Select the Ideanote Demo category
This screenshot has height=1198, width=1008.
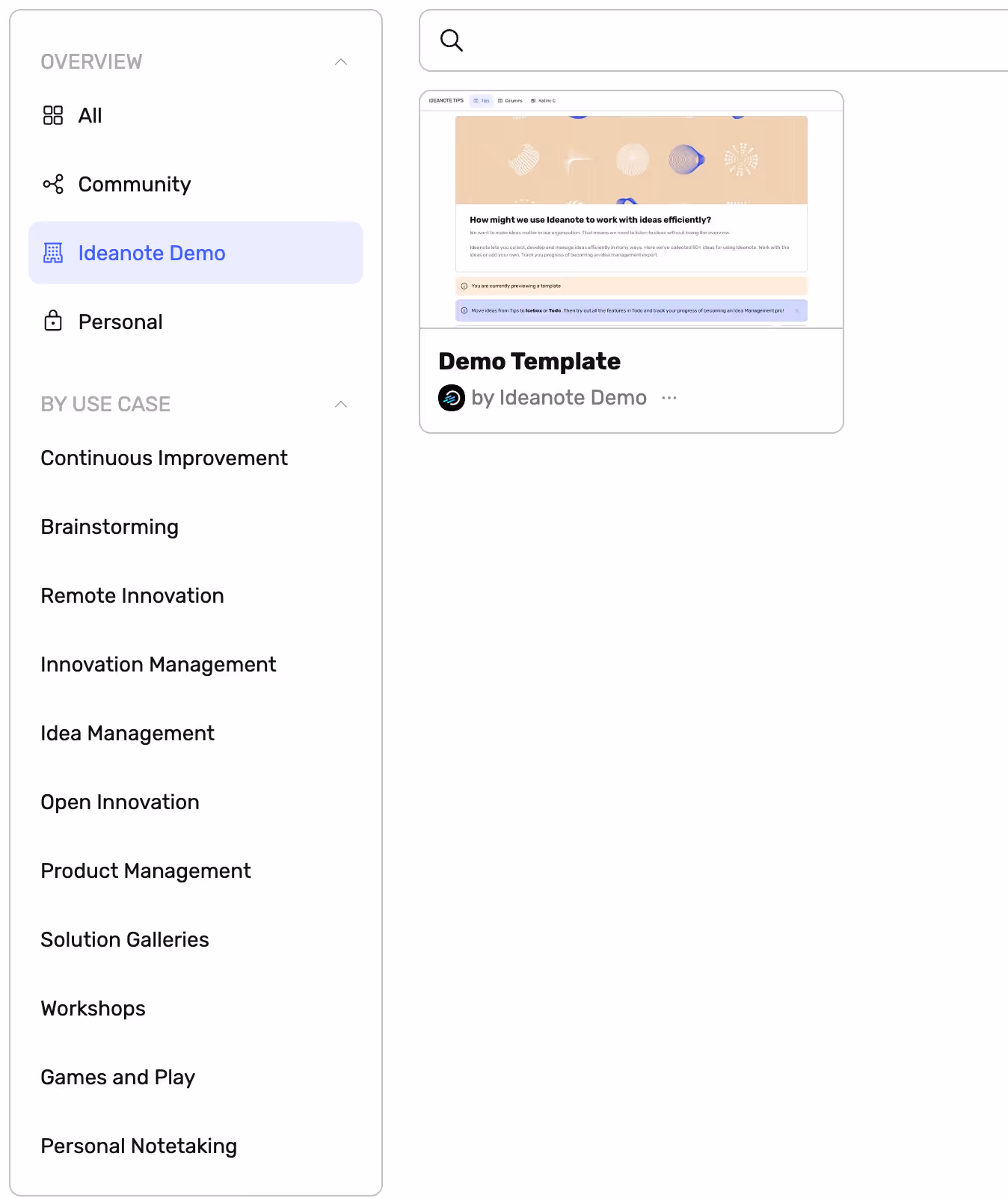point(196,253)
